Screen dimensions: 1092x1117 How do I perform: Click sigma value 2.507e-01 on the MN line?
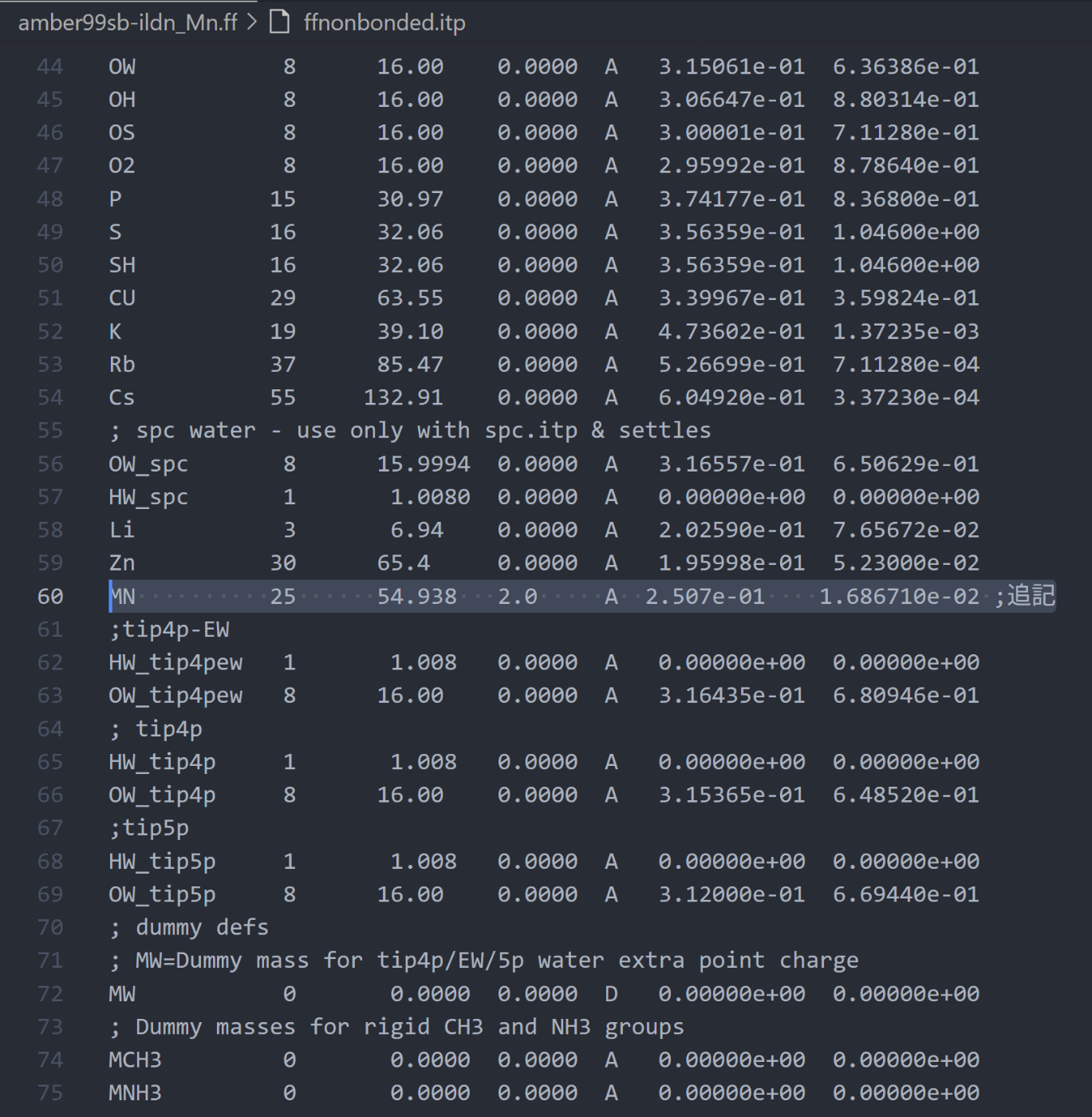705,597
